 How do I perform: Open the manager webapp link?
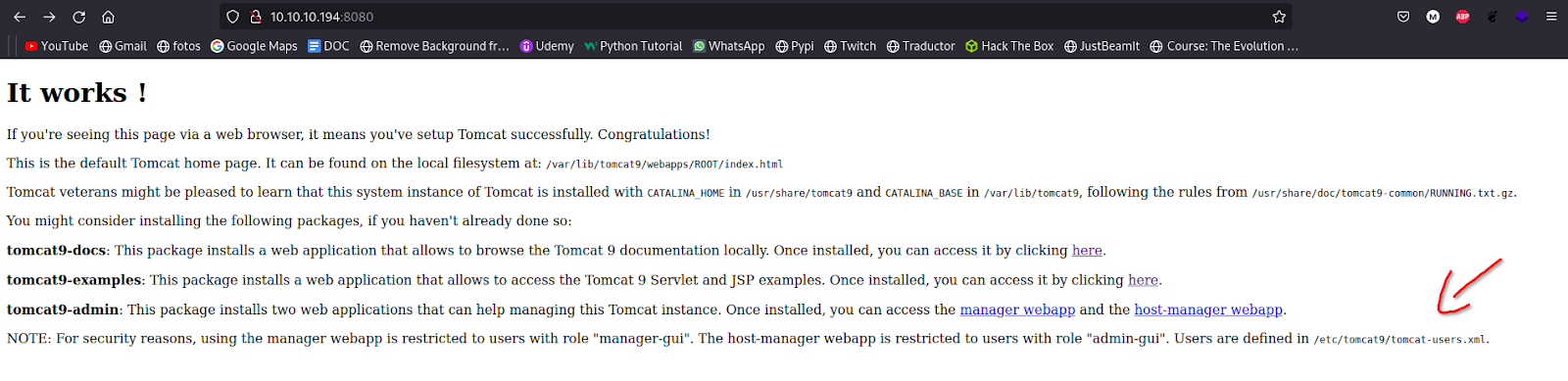point(1017,310)
